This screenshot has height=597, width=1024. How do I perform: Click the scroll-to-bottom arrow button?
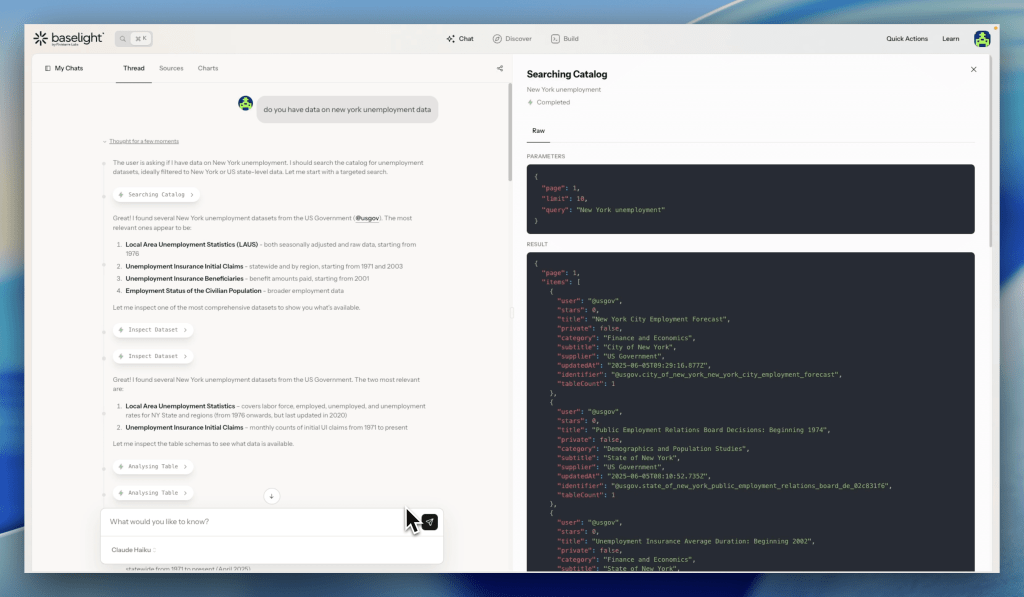coord(271,496)
